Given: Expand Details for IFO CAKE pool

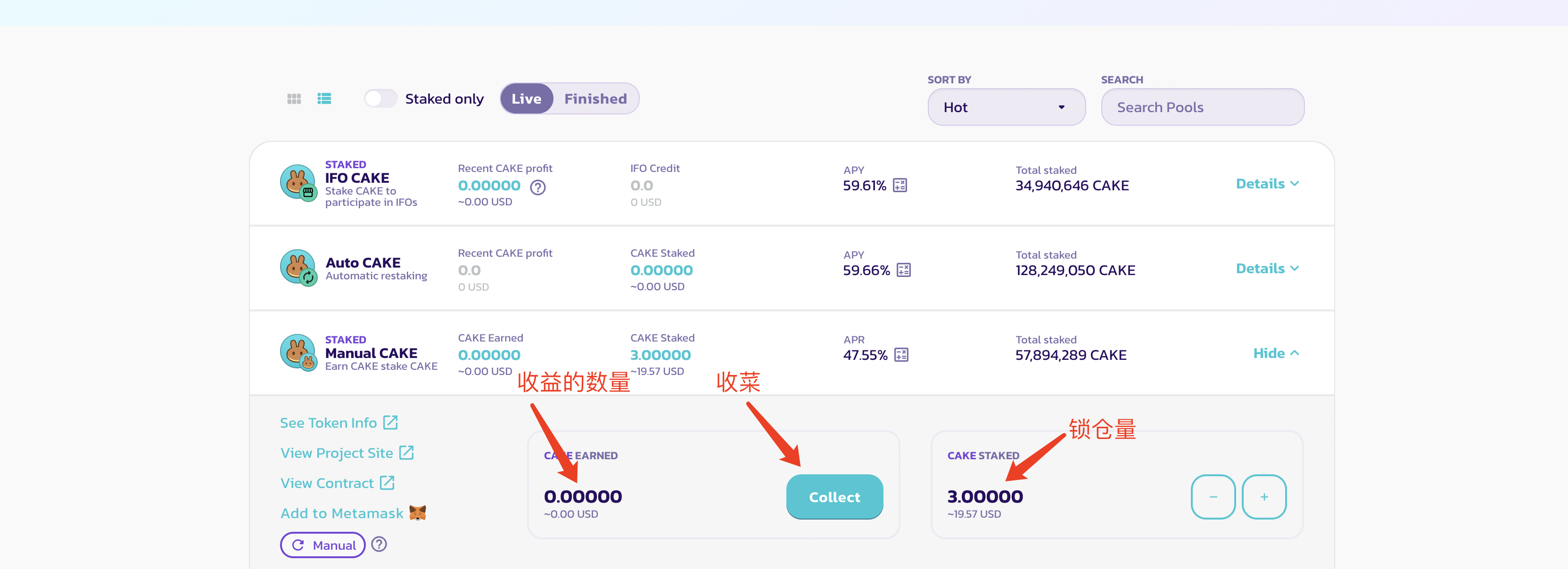Looking at the screenshot, I should click(1267, 184).
